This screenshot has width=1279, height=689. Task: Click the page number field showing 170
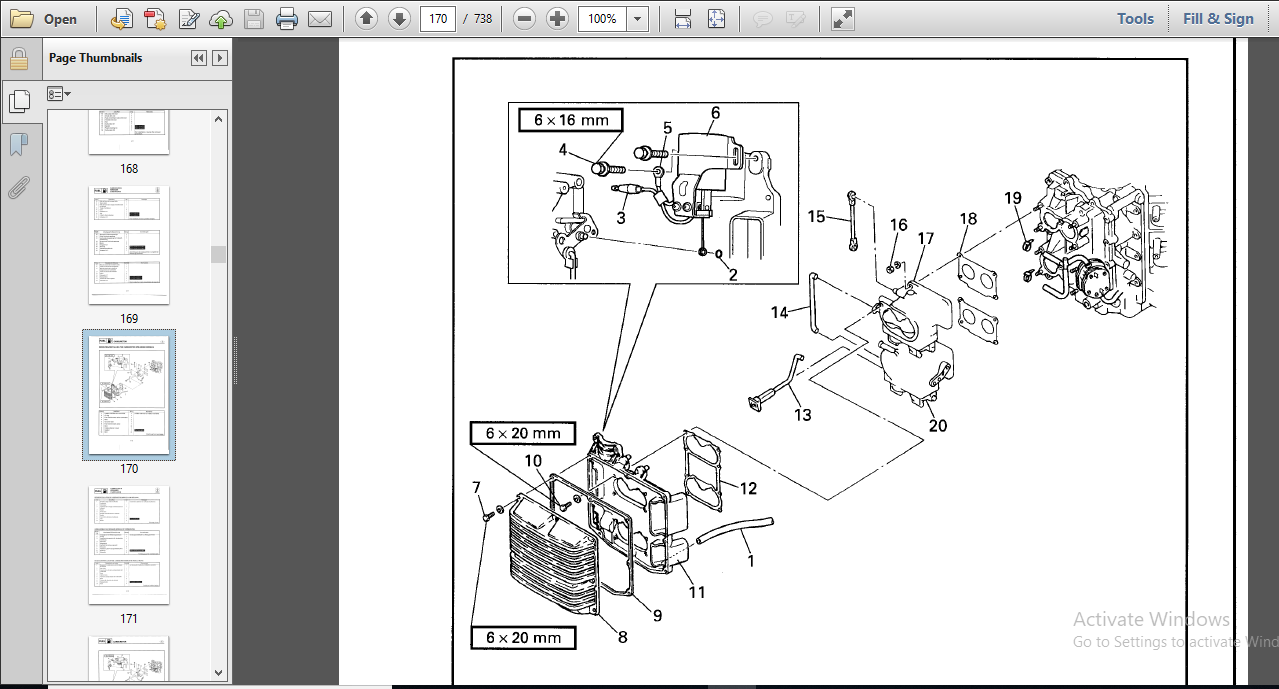click(x=438, y=19)
